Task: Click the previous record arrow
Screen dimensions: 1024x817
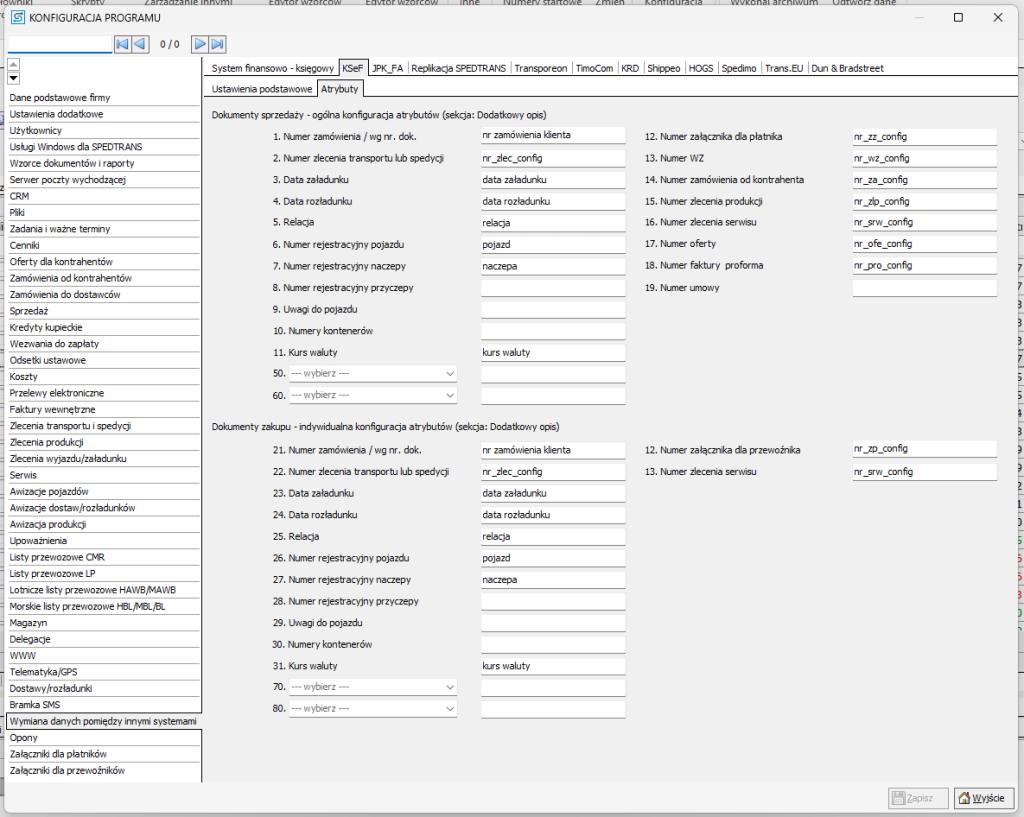Action: (x=140, y=44)
